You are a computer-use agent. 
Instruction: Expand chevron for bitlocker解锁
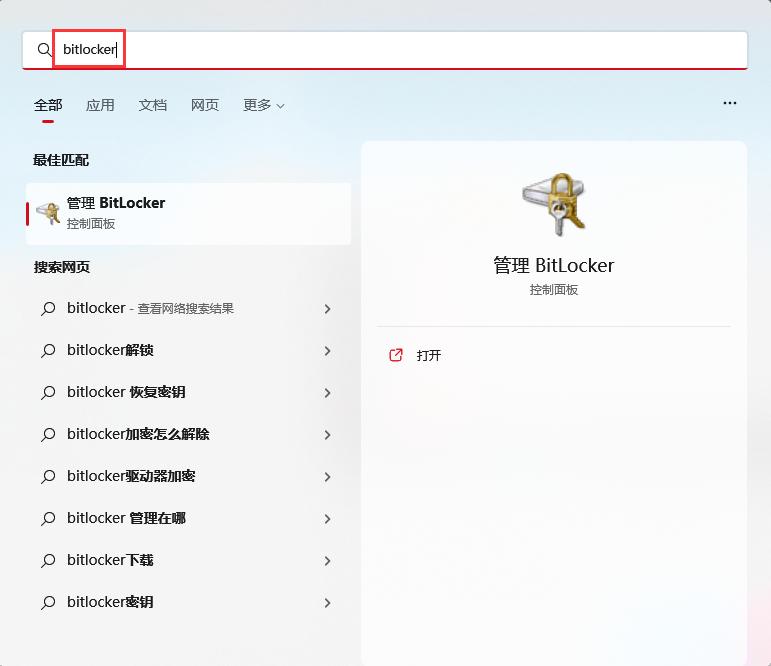[x=327, y=351]
